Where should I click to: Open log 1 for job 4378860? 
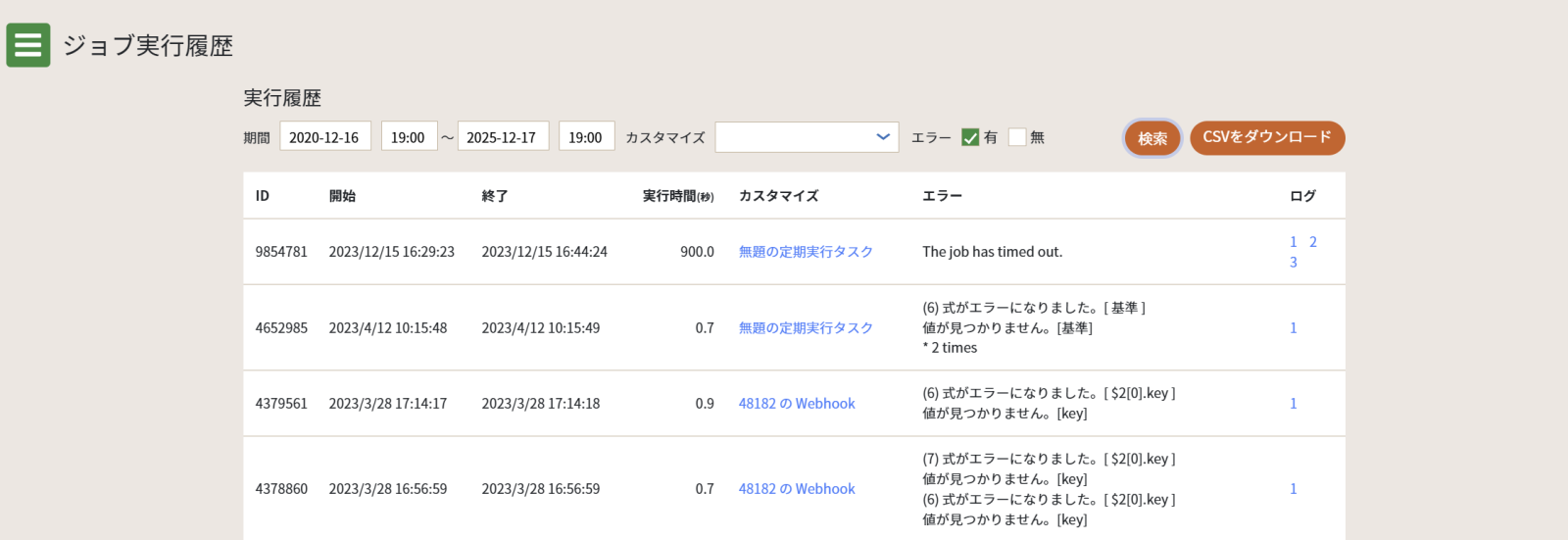(x=1294, y=489)
